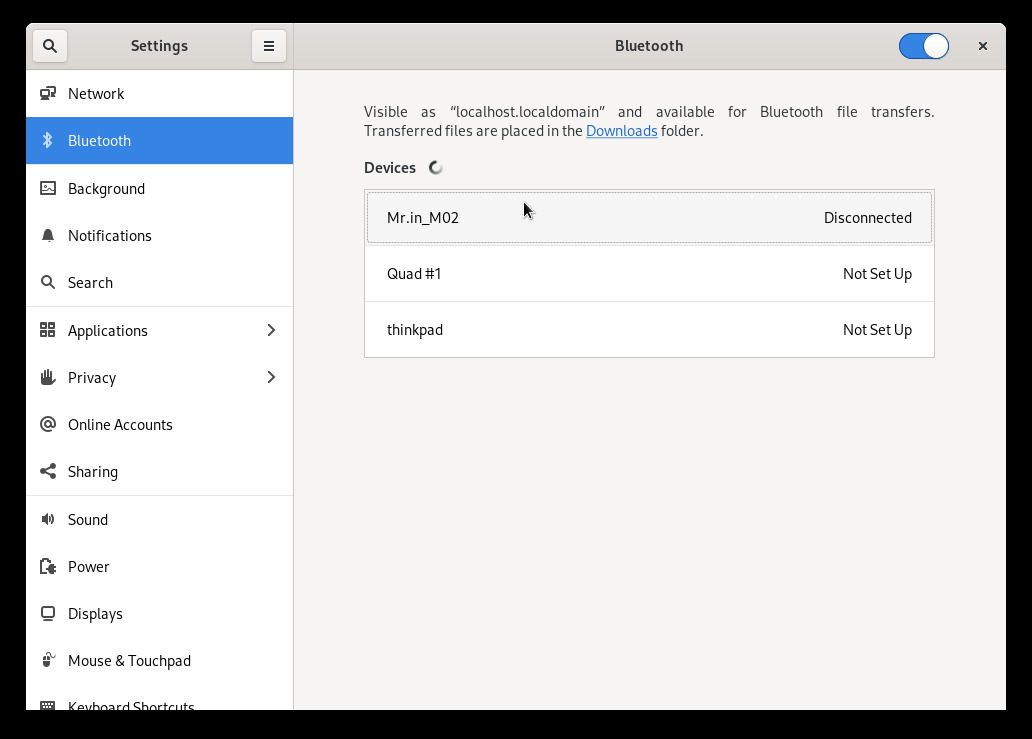This screenshot has height=739, width=1032.
Task: Open the hamburger menu in Settings header
Action: pyautogui.click(x=269, y=46)
